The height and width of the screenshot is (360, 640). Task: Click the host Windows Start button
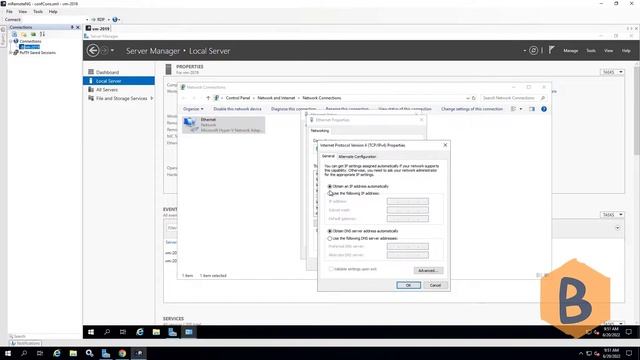8,353
